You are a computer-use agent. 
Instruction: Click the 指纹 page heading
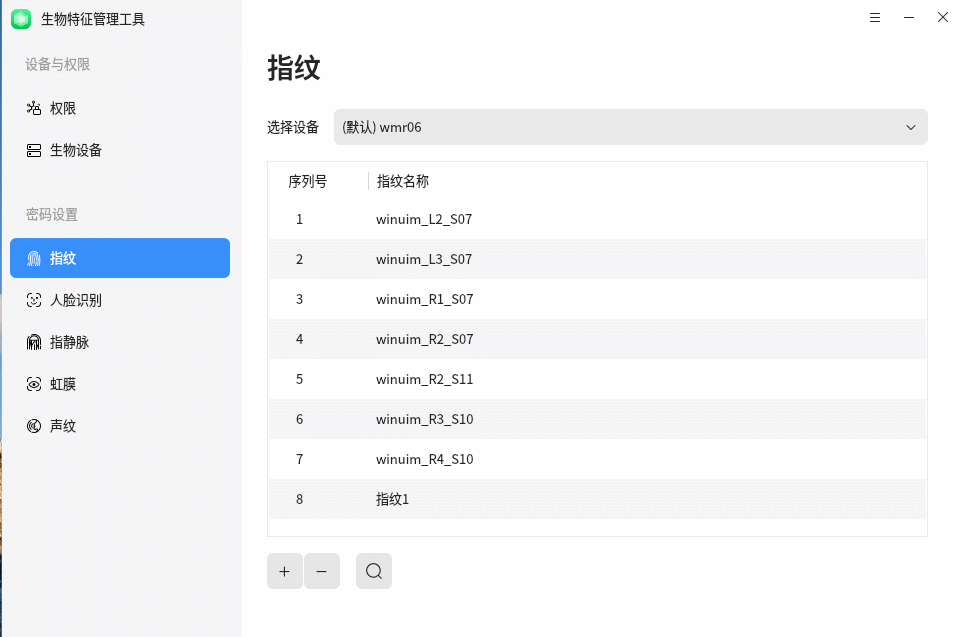294,68
